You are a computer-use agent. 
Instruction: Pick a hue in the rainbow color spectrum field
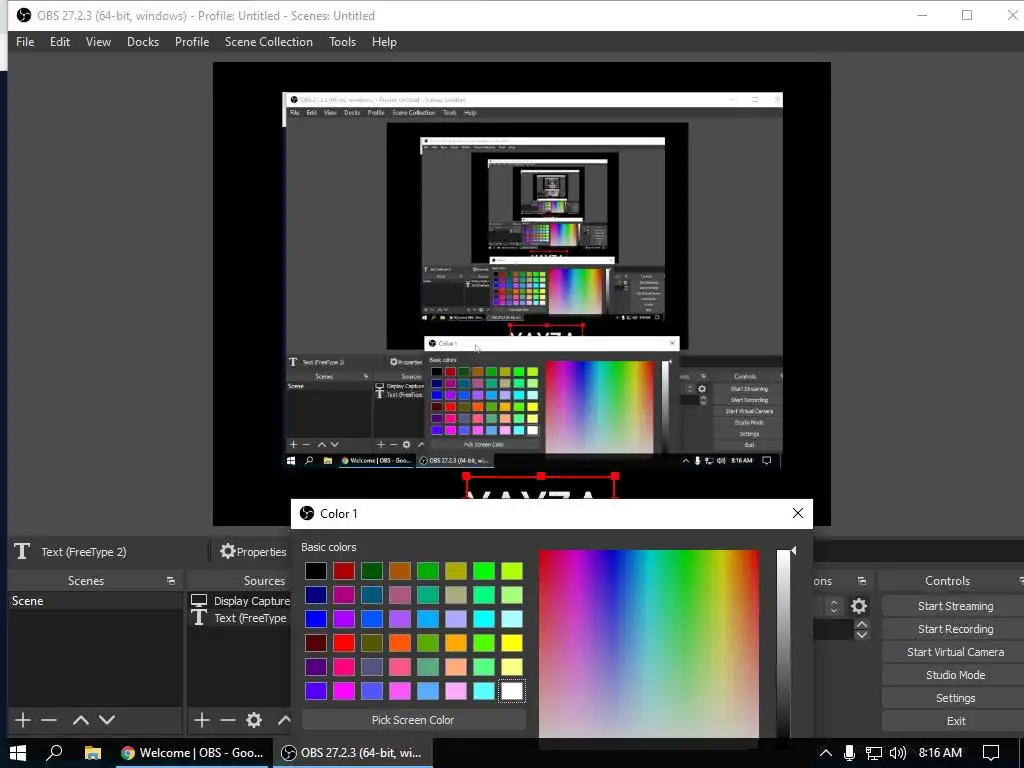(648, 644)
